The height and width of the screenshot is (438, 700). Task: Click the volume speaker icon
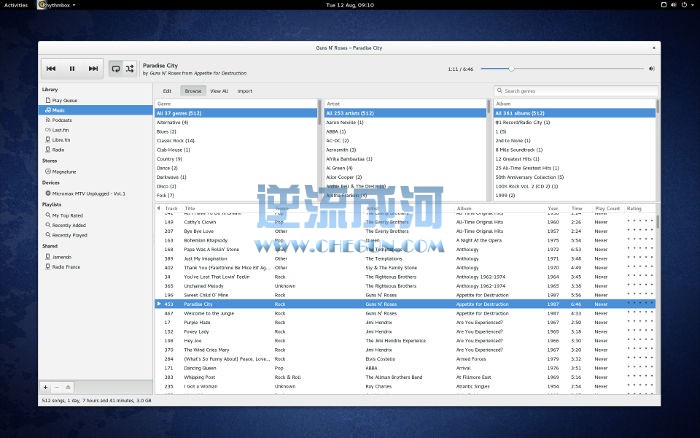click(652, 69)
